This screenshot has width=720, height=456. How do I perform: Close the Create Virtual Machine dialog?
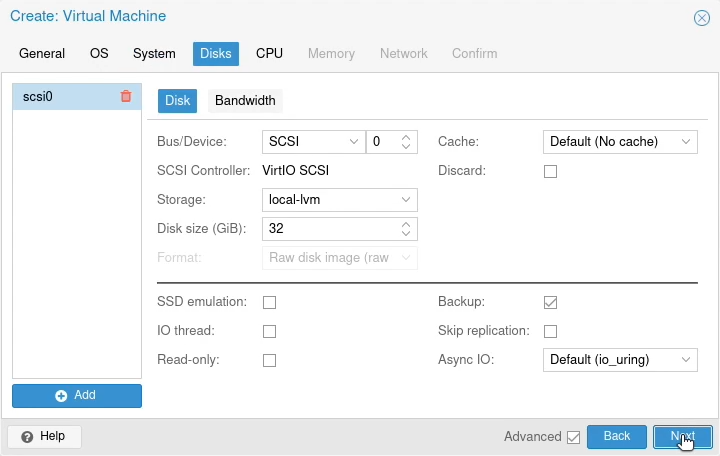coord(701,17)
